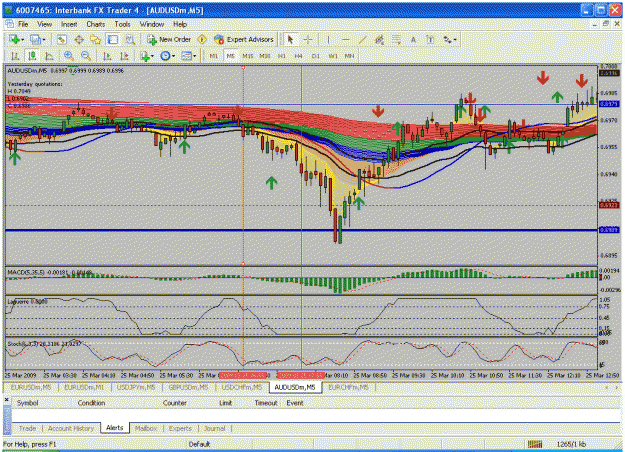Screen dimensions: 625x452
Task: Select the Text Label 'T' tool
Action: coord(430,39)
